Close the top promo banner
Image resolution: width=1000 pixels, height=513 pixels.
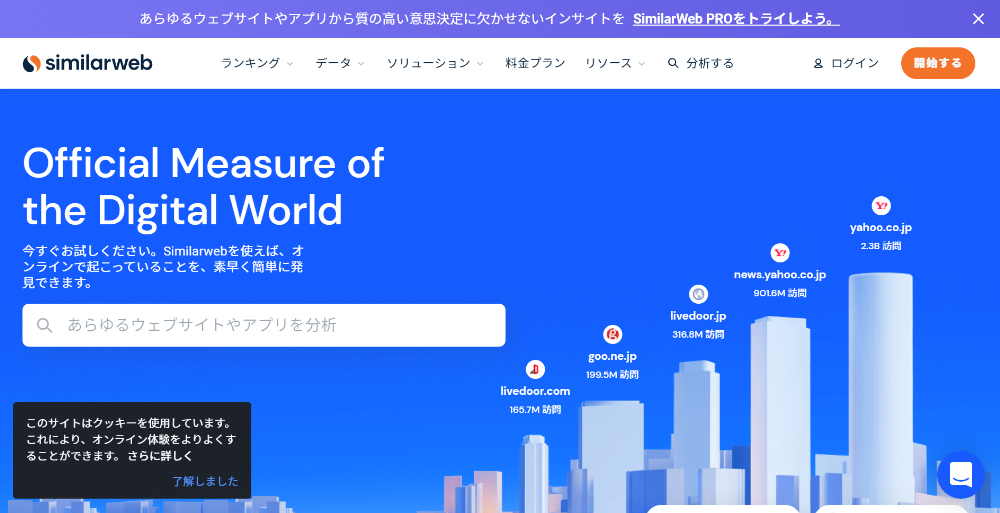coord(978,19)
